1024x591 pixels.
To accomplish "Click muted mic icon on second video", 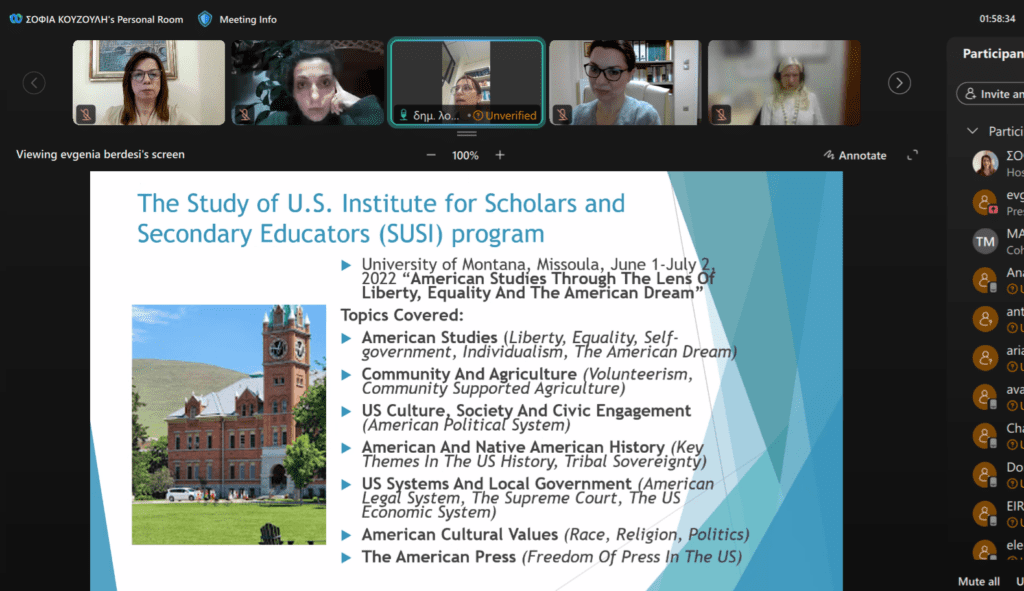I will click(x=244, y=114).
